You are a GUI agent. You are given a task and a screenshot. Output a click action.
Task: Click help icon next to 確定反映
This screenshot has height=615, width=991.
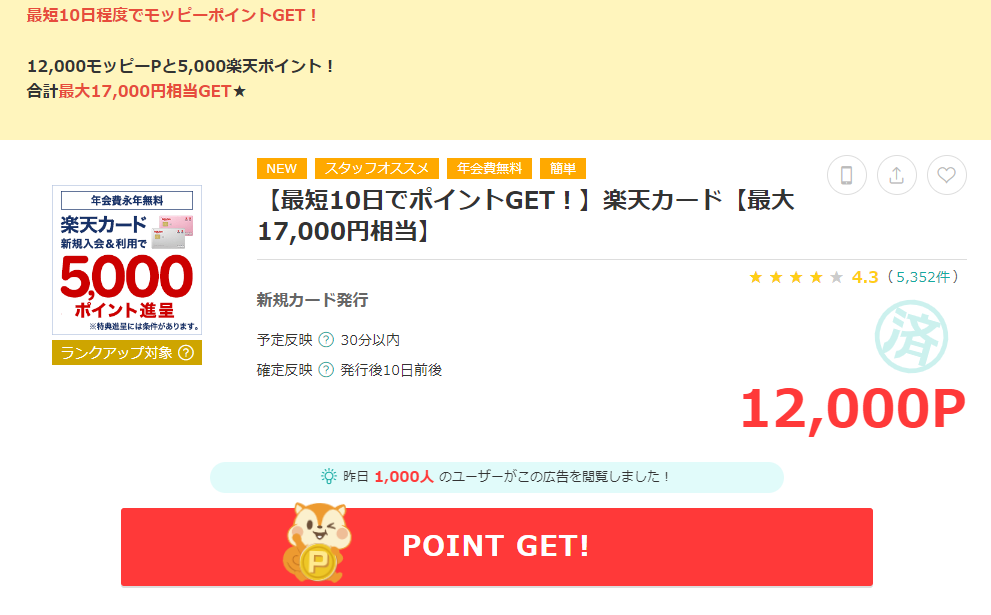[325, 370]
